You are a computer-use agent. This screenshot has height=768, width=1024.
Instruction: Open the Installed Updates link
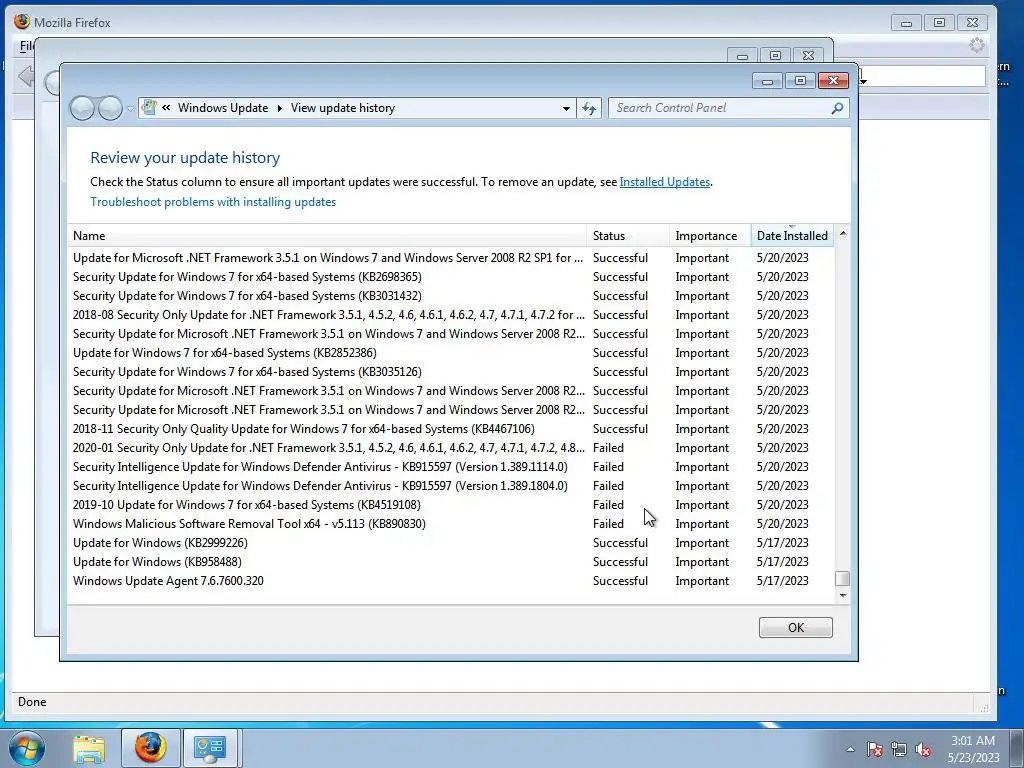click(664, 182)
